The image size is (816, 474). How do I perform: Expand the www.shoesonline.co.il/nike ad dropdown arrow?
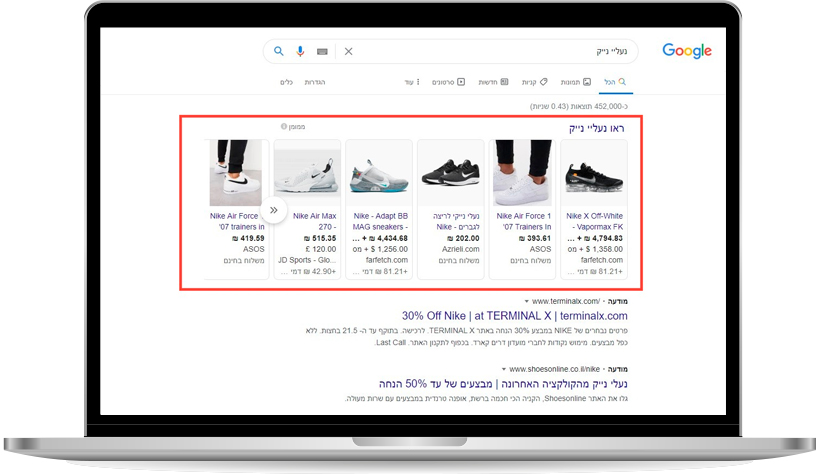click(x=504, y=369)
